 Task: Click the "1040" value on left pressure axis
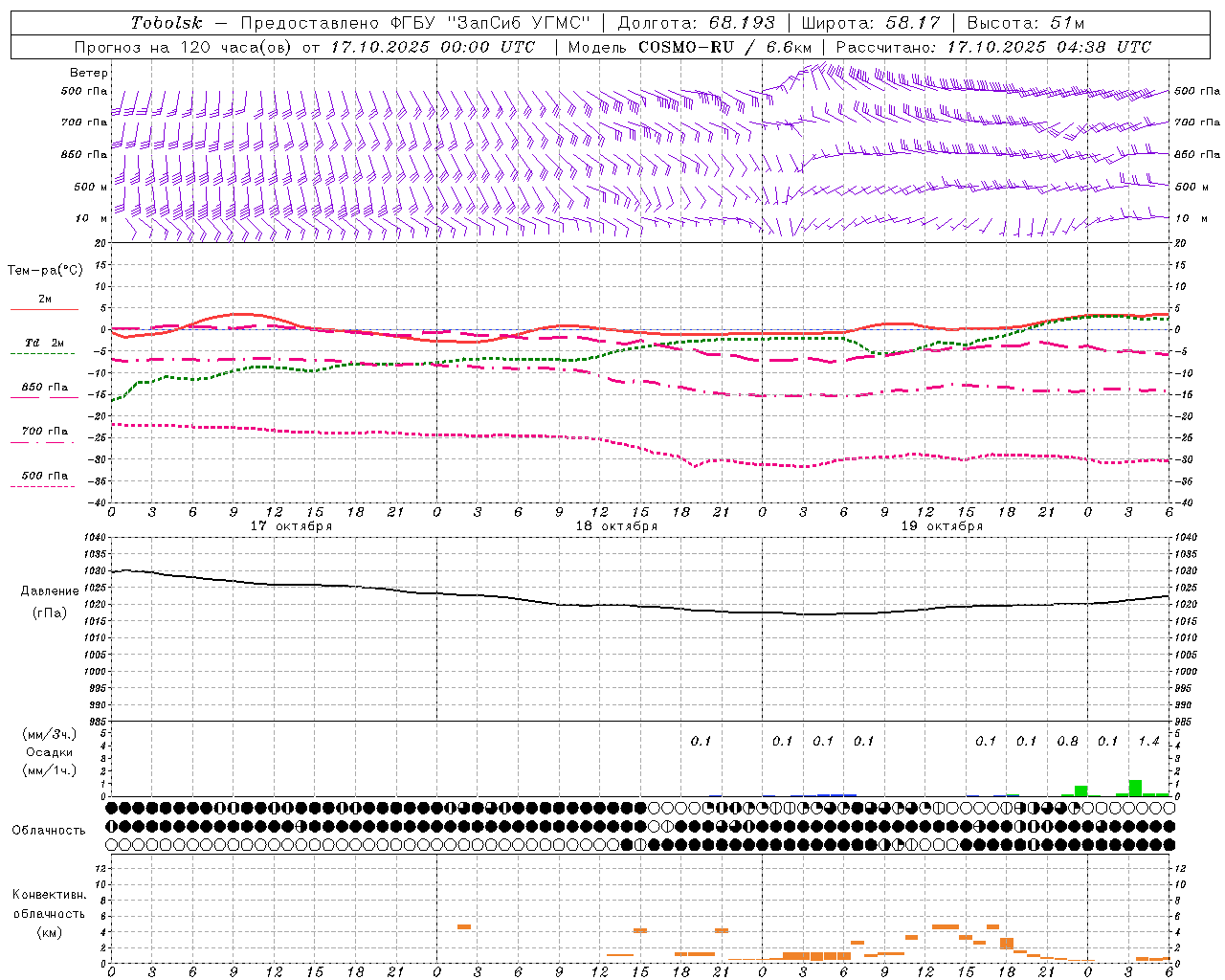[93, 538]
